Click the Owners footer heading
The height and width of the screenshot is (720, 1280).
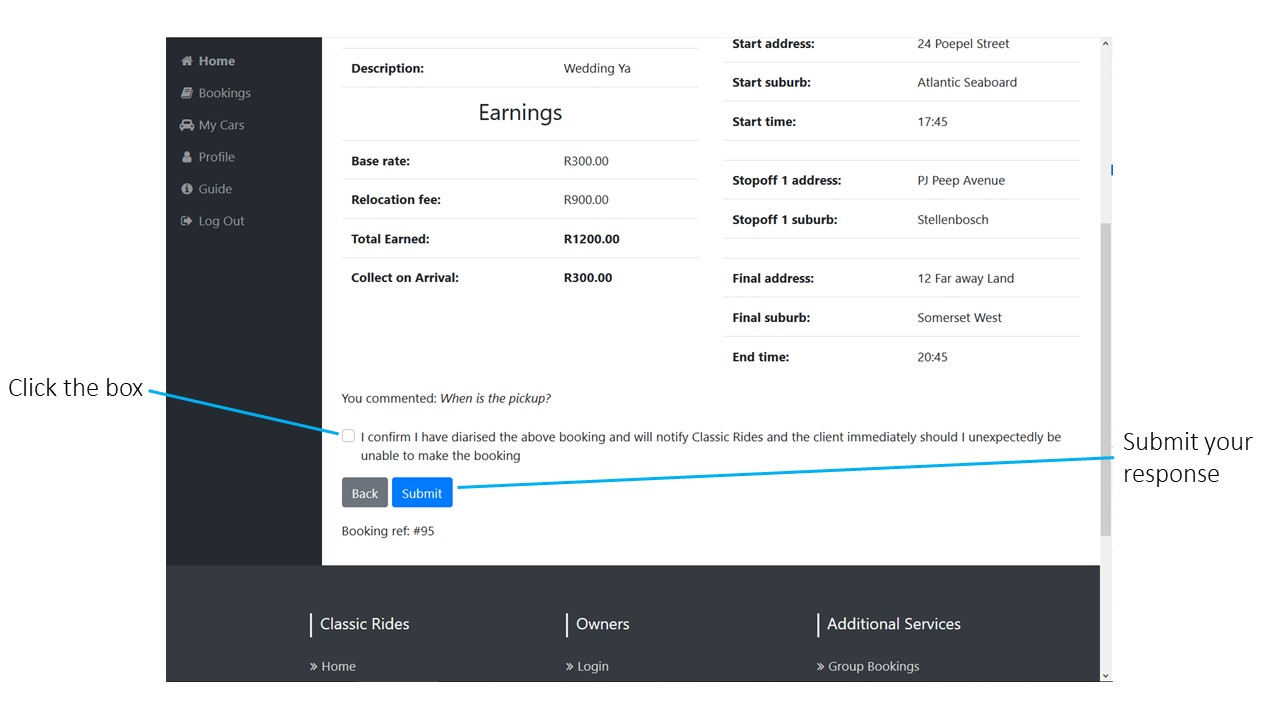[x=603, y=624]
